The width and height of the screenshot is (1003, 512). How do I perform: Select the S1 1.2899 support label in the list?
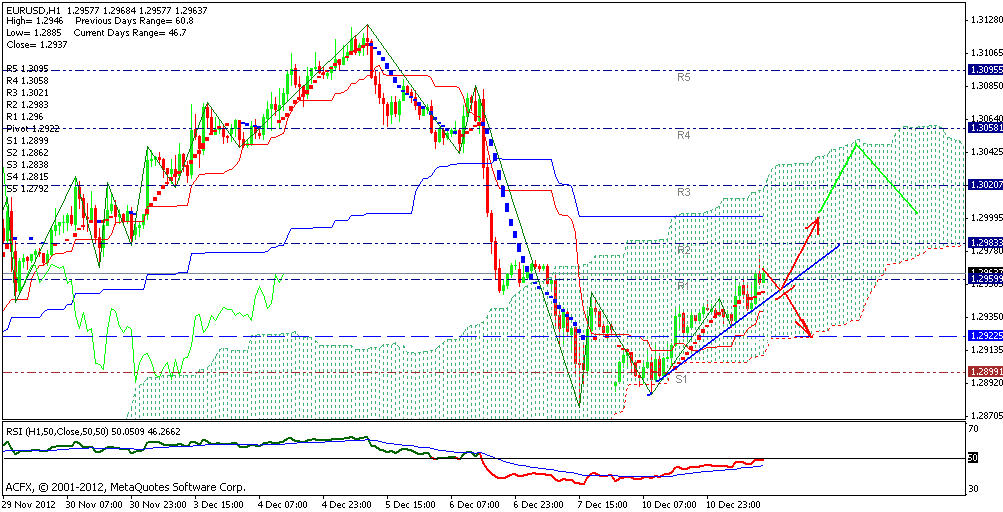(x=29, y=141)
